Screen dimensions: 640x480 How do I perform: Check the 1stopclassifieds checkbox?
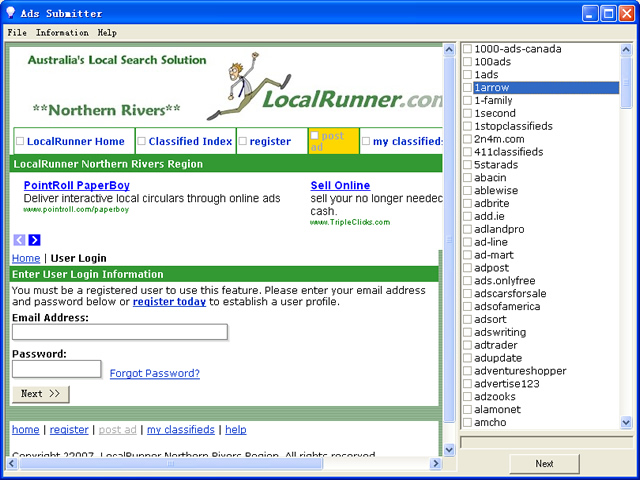(x=467, y=126)
